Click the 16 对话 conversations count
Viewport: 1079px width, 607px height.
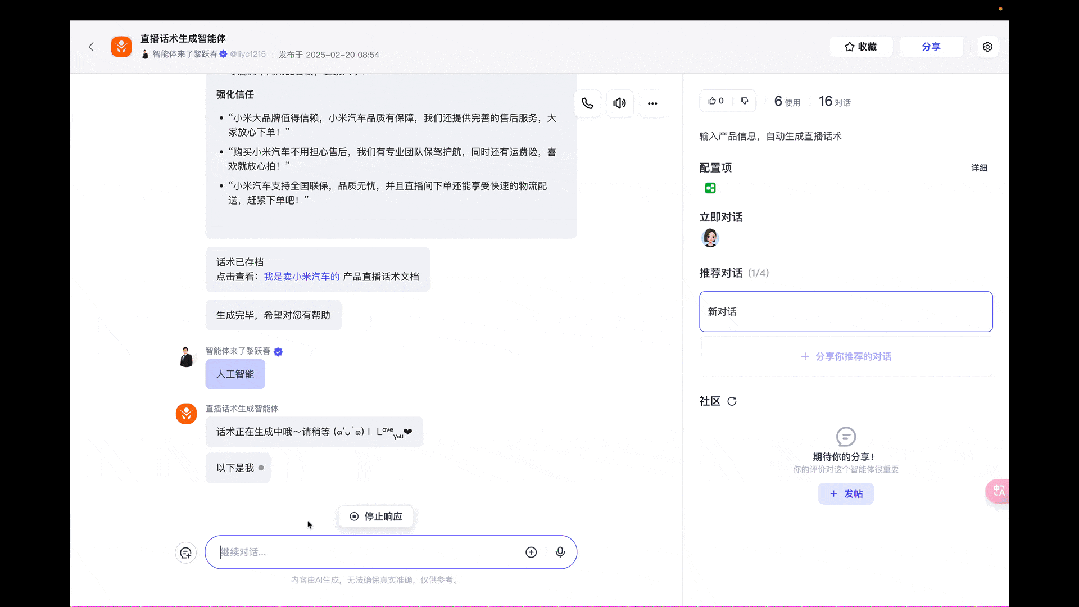(835, 102)
